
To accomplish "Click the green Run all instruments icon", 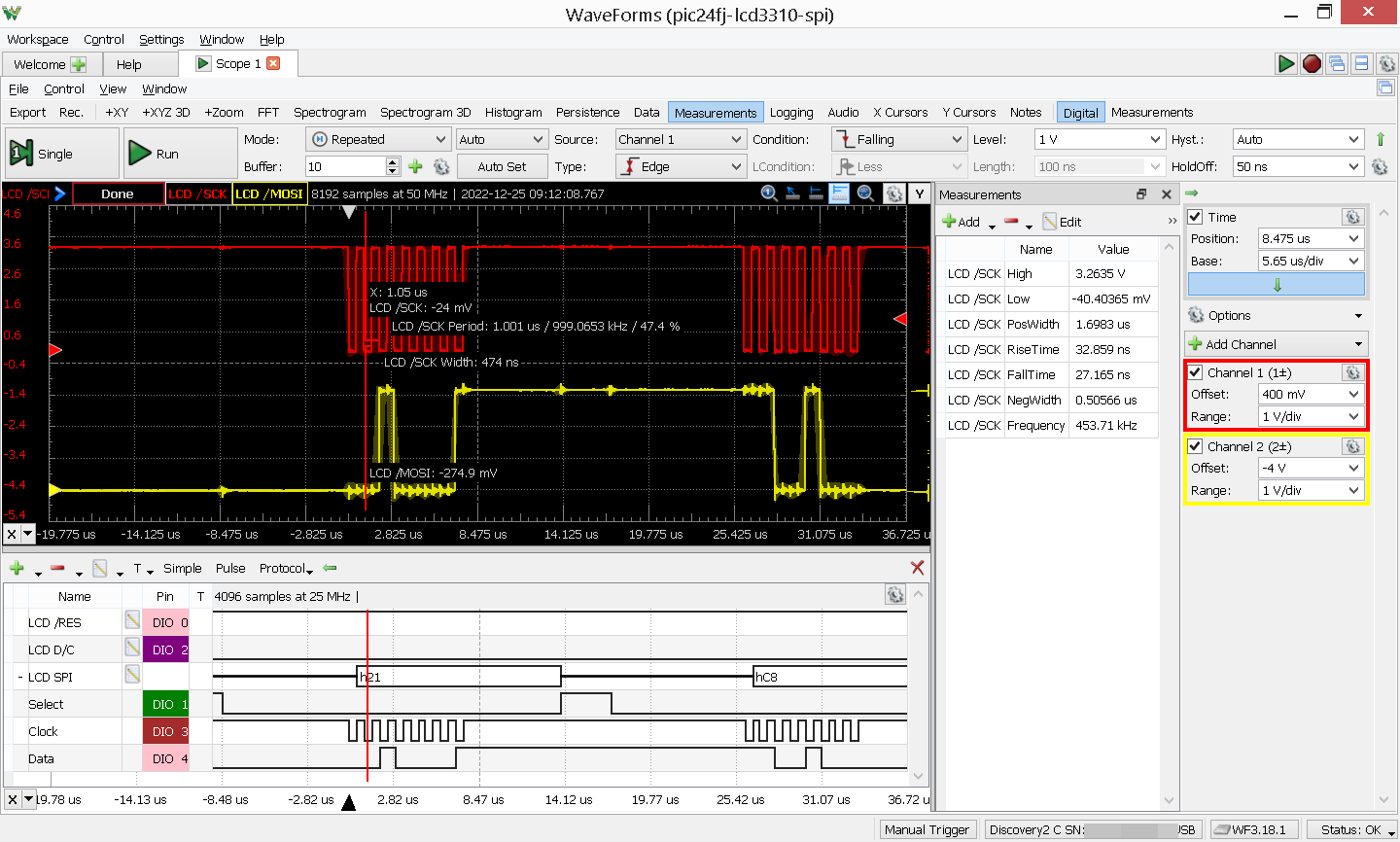I will tap(1285, 64).
